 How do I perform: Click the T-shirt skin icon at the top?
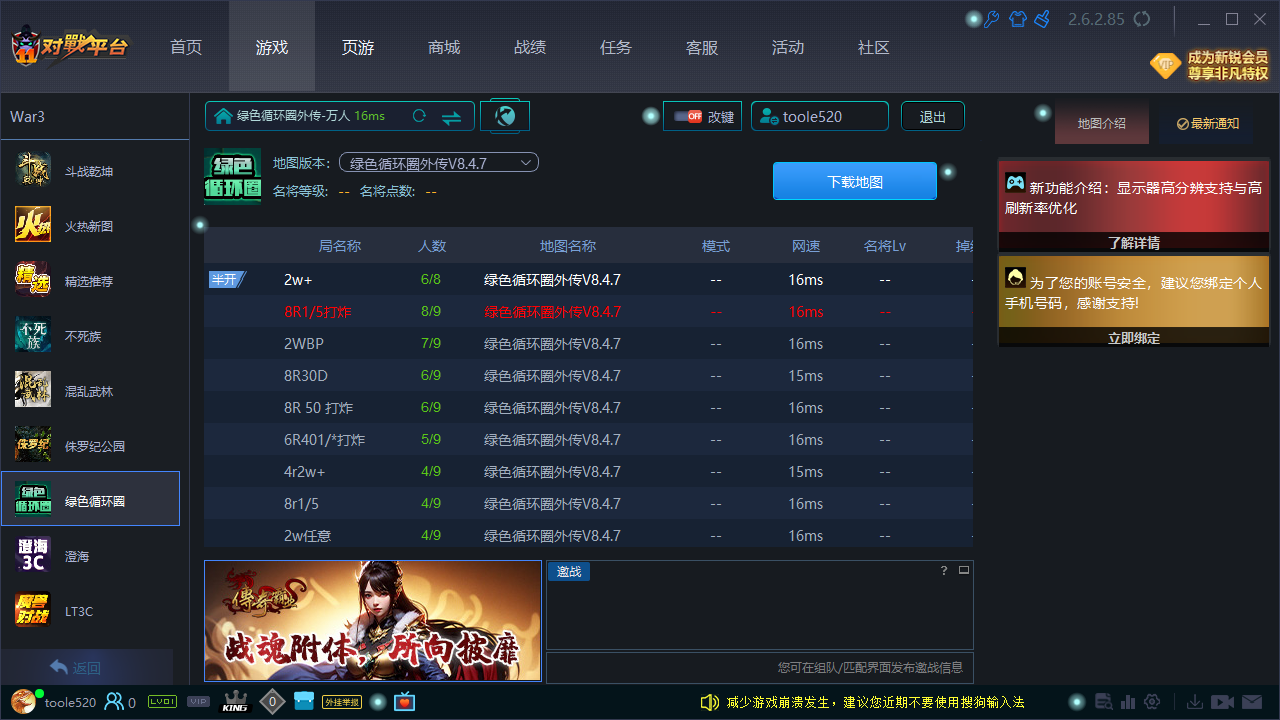1017,19
